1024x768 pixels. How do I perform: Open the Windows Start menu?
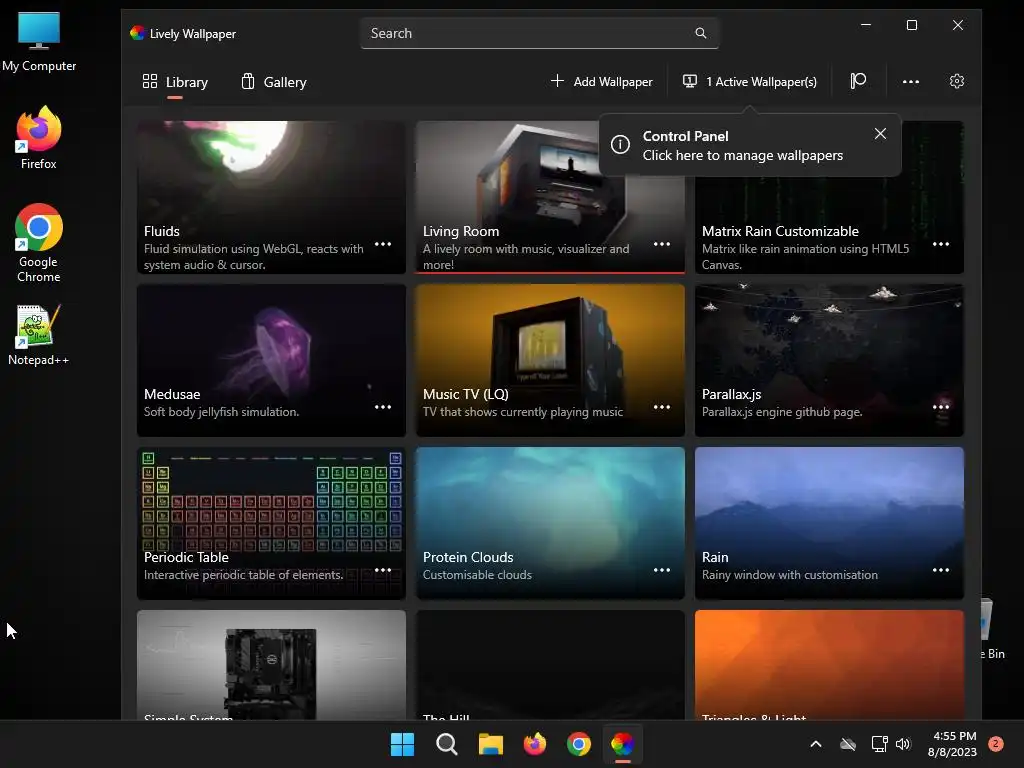[402, 744]
